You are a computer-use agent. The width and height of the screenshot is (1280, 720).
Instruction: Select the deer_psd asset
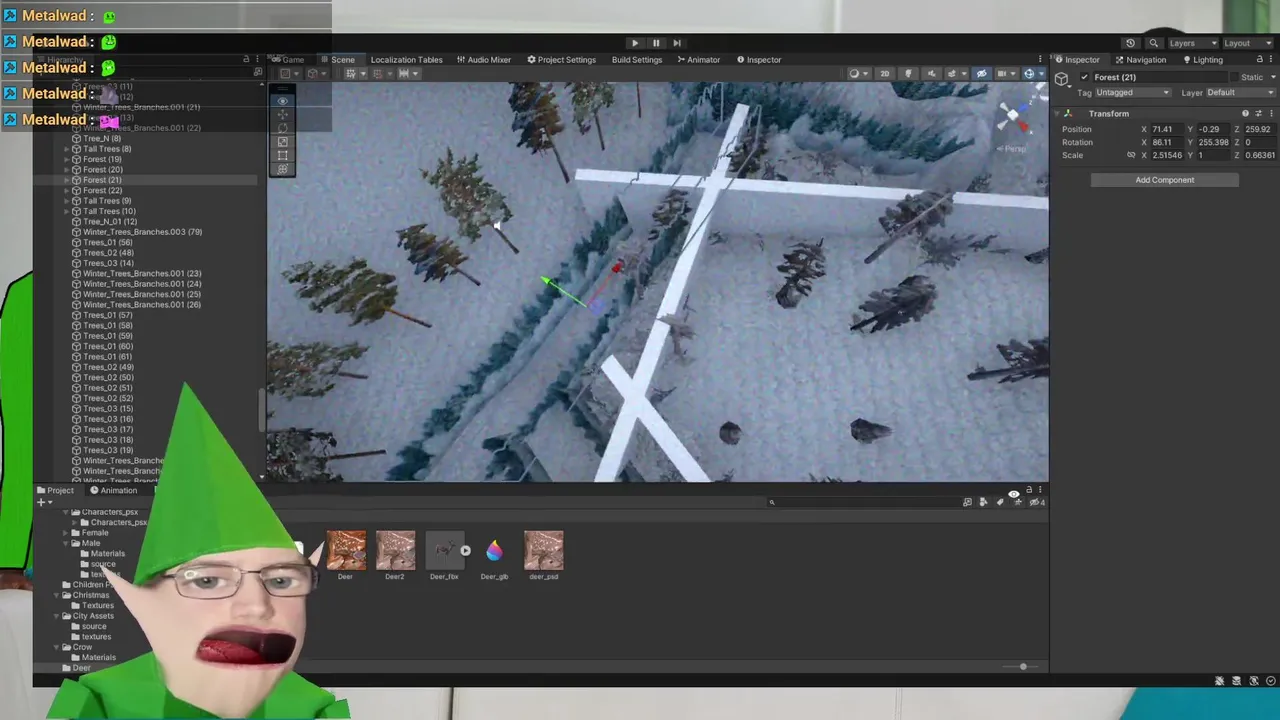click(x=544, y=556)
